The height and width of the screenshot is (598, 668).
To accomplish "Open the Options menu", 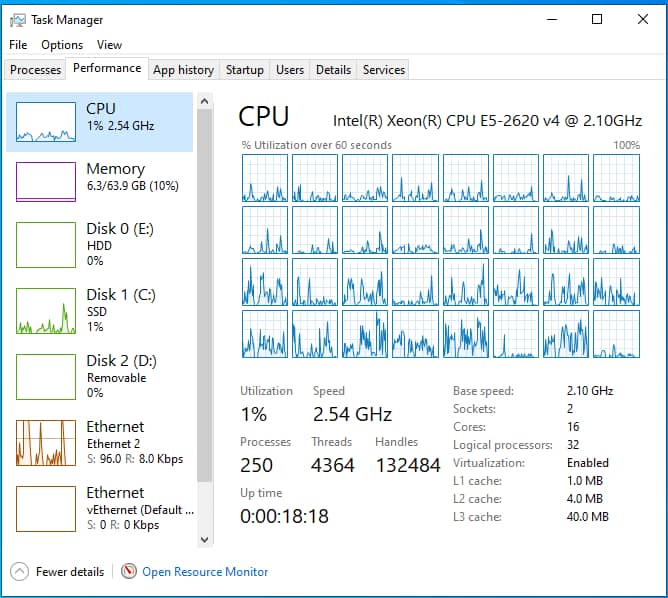I will tap(62, 45).
